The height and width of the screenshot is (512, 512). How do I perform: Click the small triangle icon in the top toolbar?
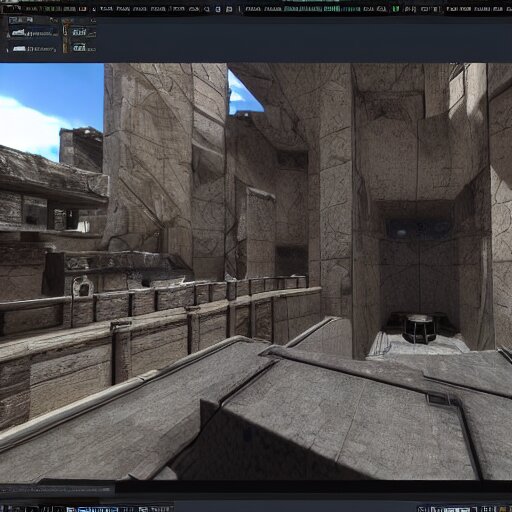point(94,10)
